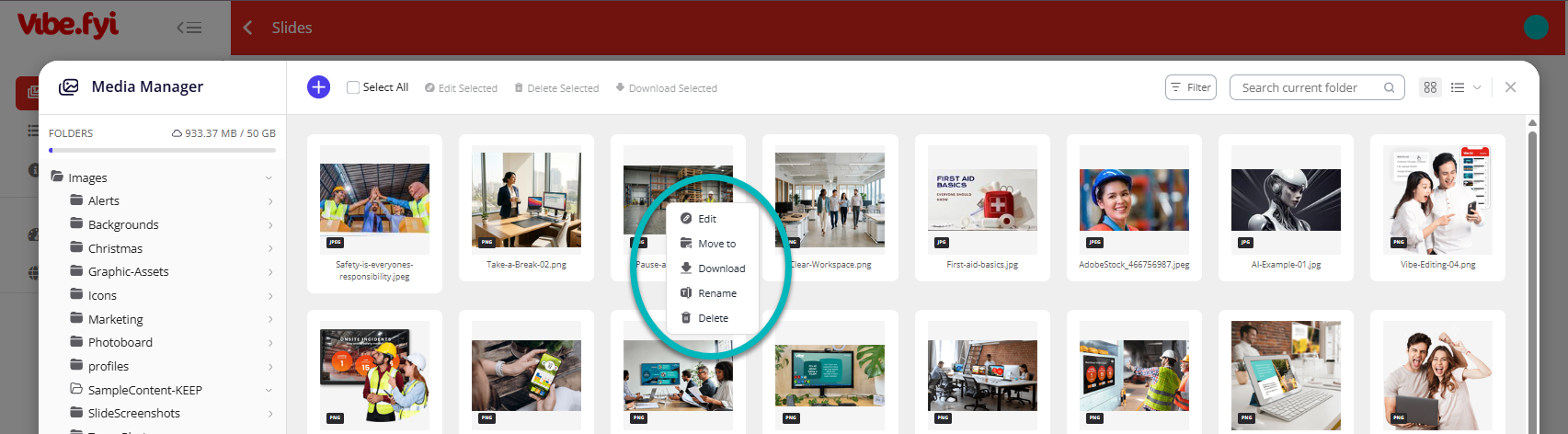The image size is (1568, 434).
Task: Click the search magnifier icon
Action: pos(1390,87)
